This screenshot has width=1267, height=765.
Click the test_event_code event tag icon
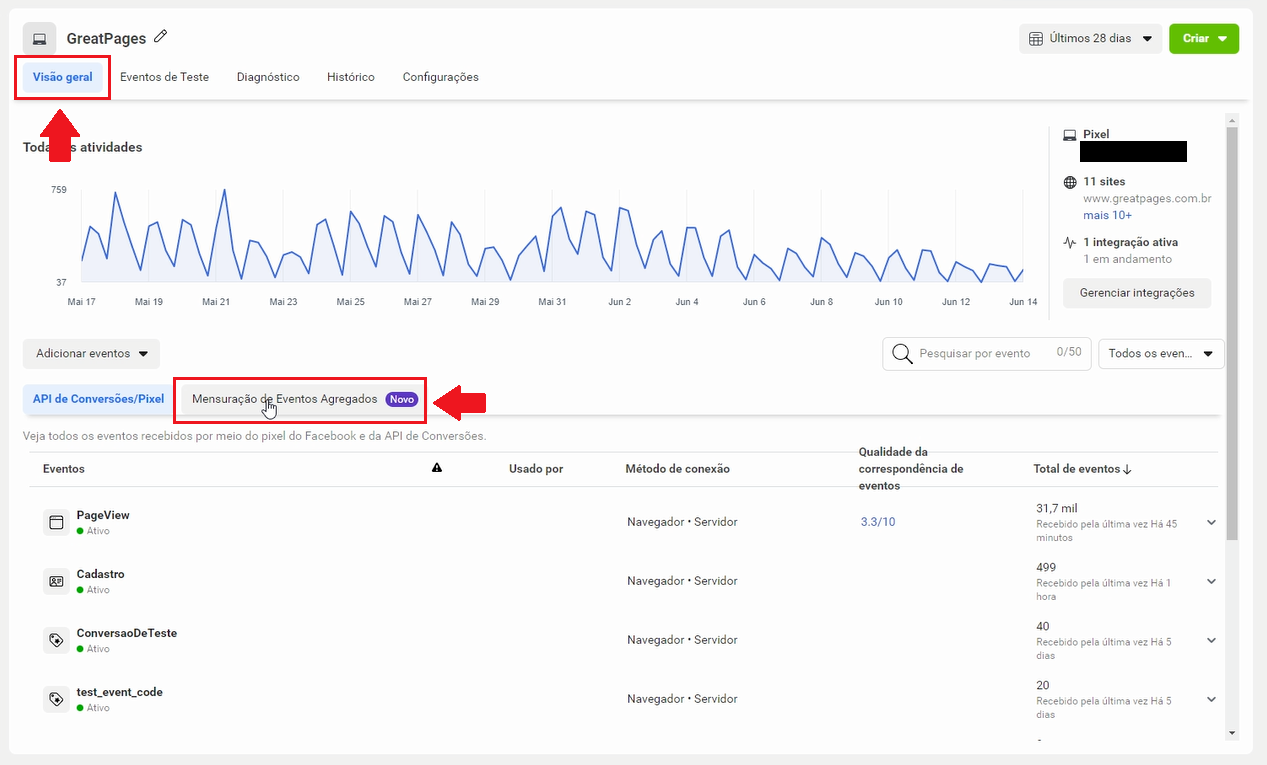(56, 699)
